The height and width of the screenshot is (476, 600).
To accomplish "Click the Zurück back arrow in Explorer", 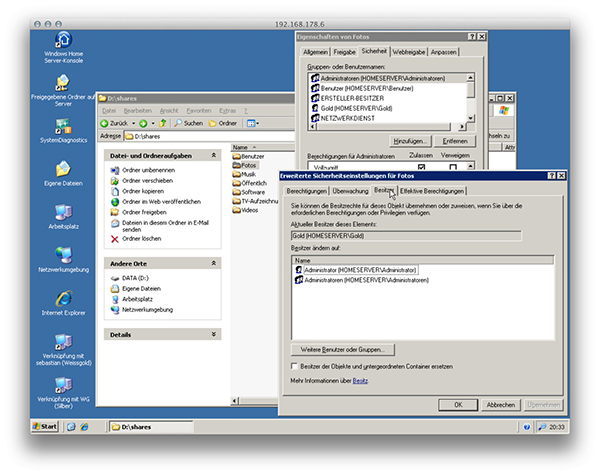I will (x=106, y=123).
